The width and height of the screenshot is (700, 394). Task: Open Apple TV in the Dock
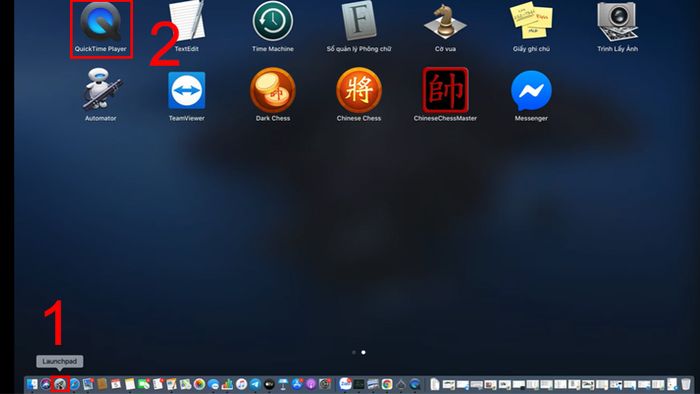(269, 384)
